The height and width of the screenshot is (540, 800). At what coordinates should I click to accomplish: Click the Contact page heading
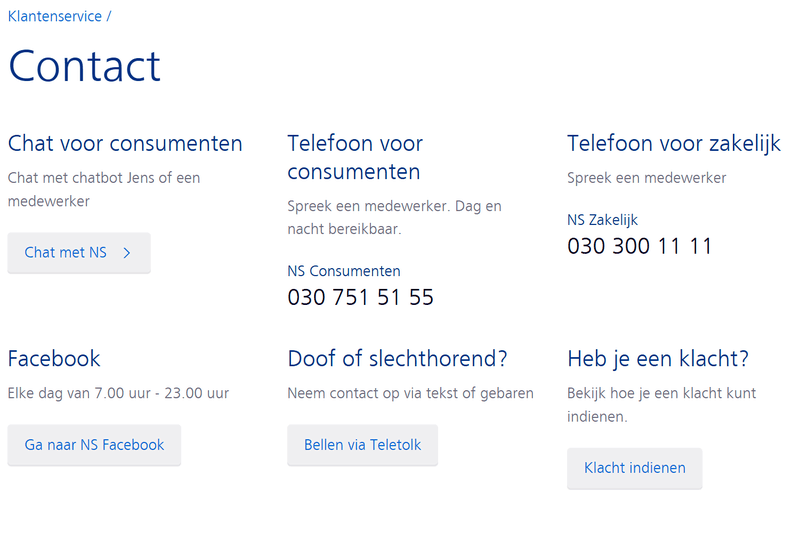pyautogui.click(x=84, y=66)
